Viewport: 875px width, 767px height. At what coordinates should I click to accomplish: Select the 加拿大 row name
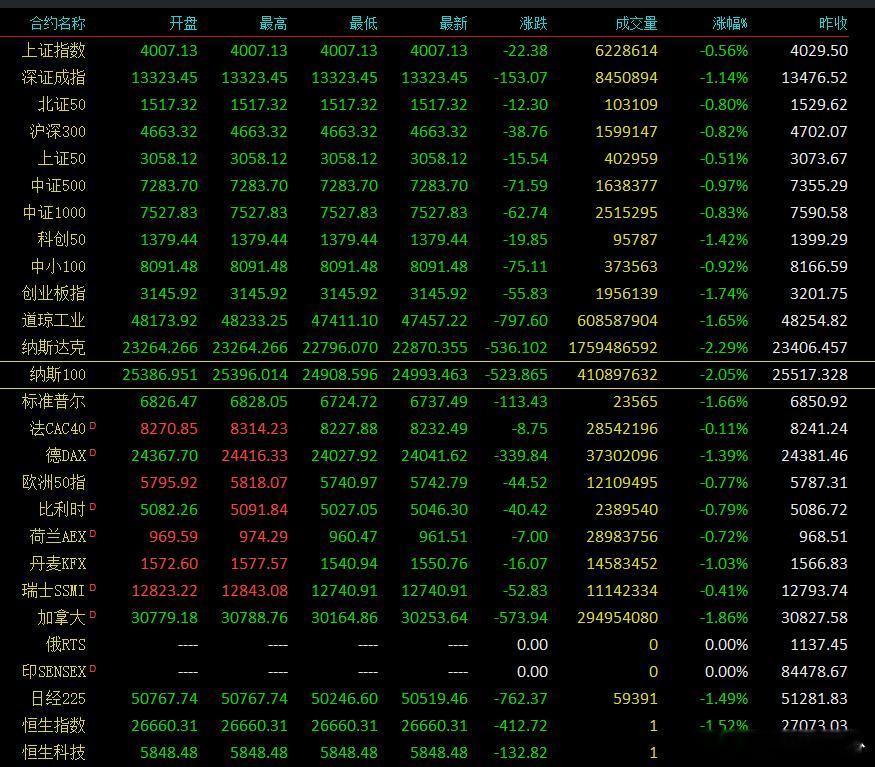(61, 617)
